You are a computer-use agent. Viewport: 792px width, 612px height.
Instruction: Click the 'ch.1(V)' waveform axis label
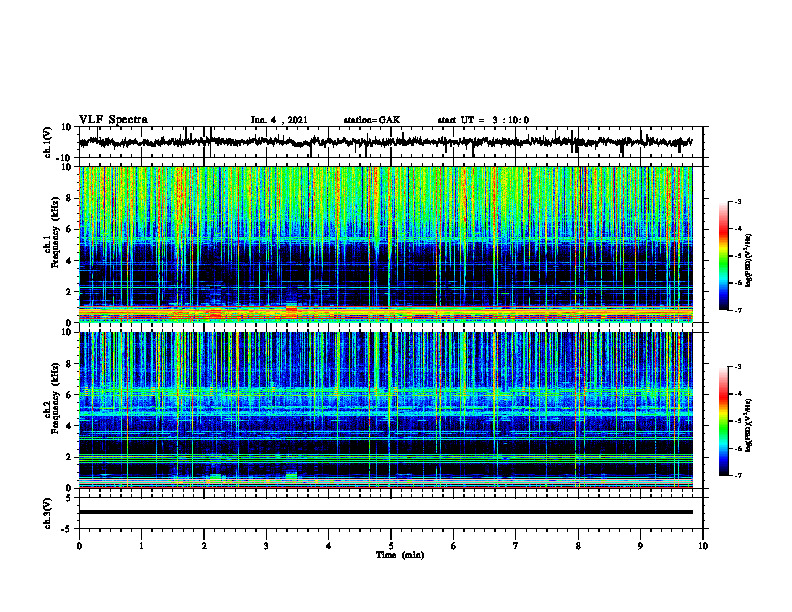[48, 142]
